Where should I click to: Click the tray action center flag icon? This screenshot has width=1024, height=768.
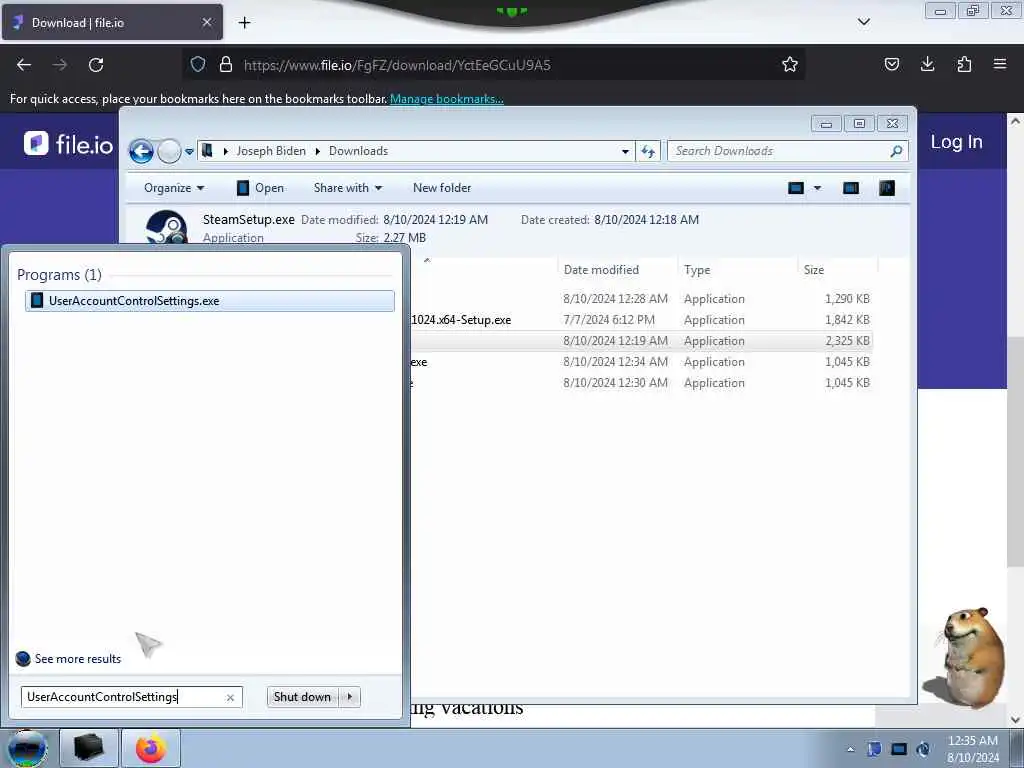pos(874,750)
